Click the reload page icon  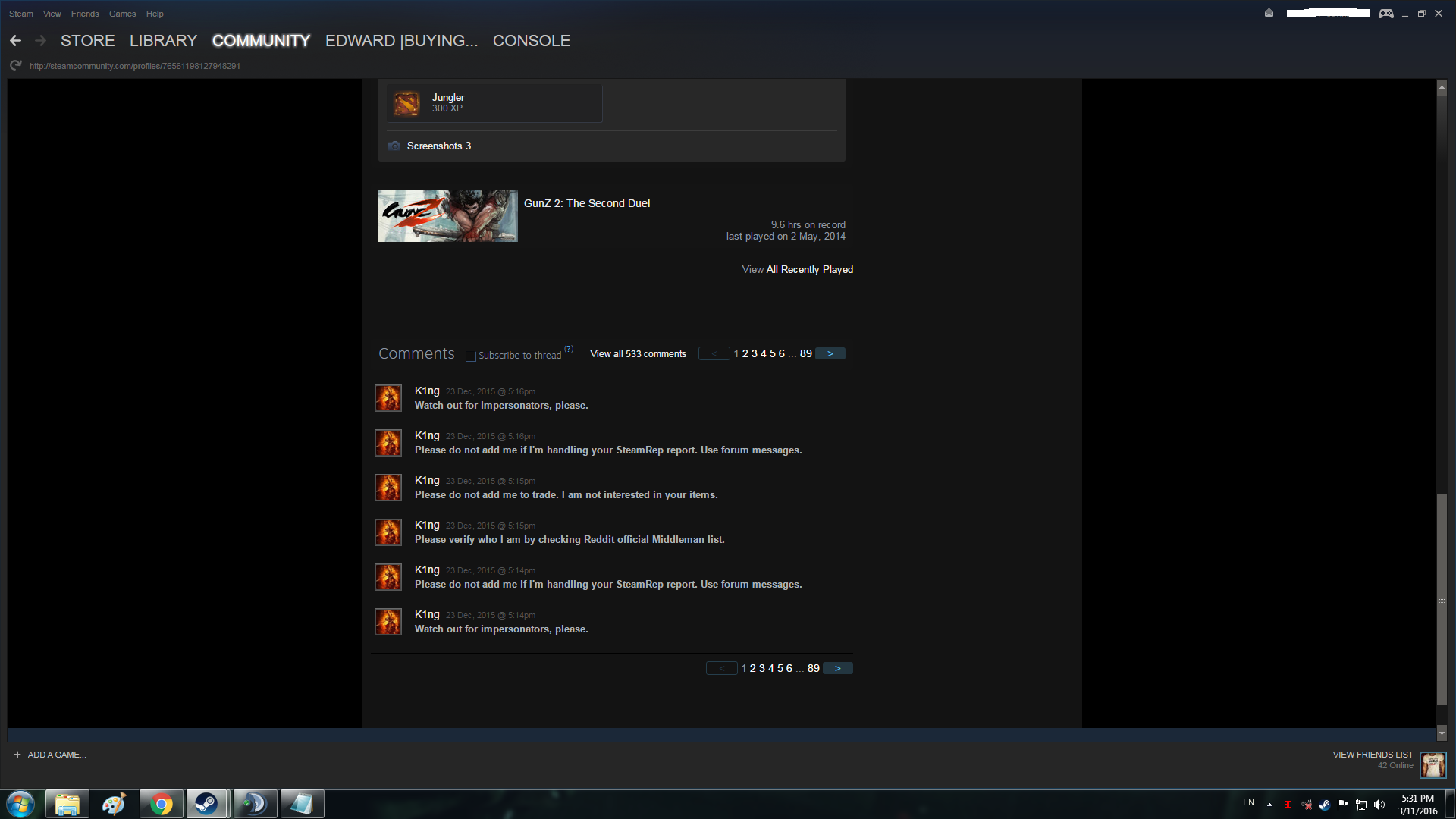click(15, 66)
